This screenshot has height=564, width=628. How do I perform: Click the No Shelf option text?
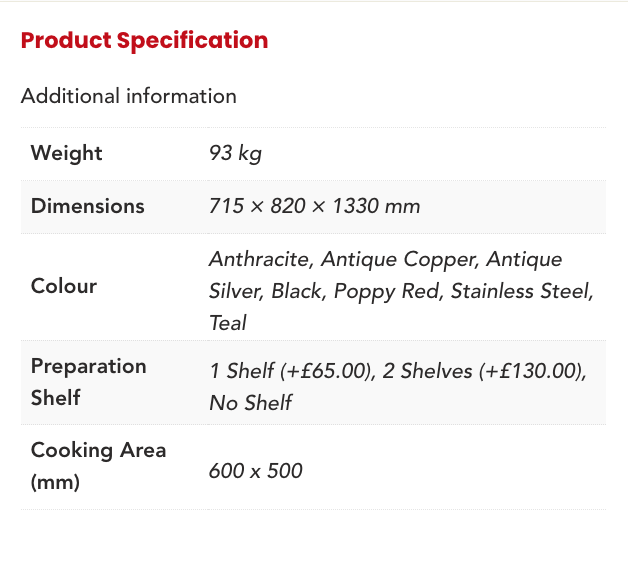(250, 403)
